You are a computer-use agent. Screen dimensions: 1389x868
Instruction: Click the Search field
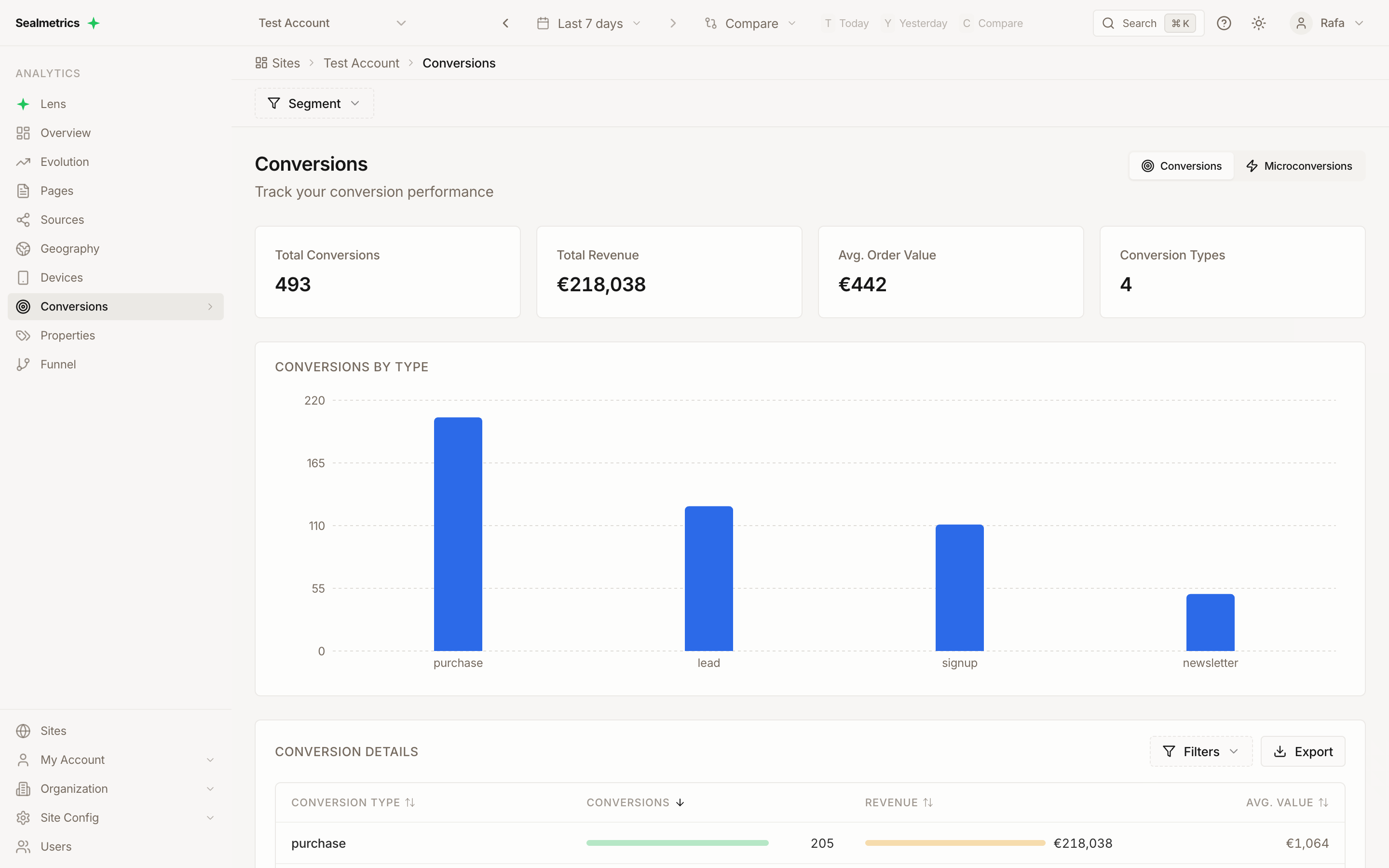[1148, 23]
